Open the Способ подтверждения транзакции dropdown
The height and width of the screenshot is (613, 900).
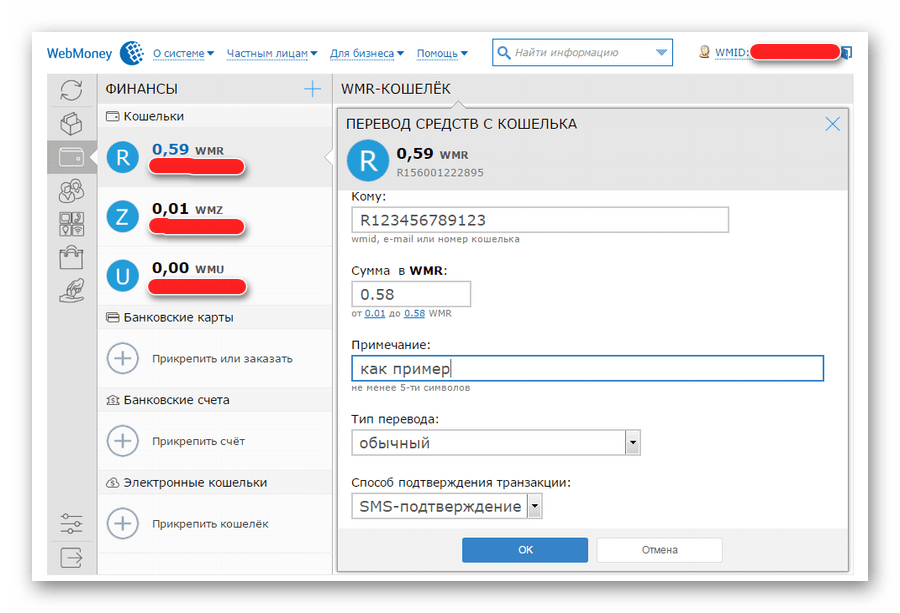(535, 507)
